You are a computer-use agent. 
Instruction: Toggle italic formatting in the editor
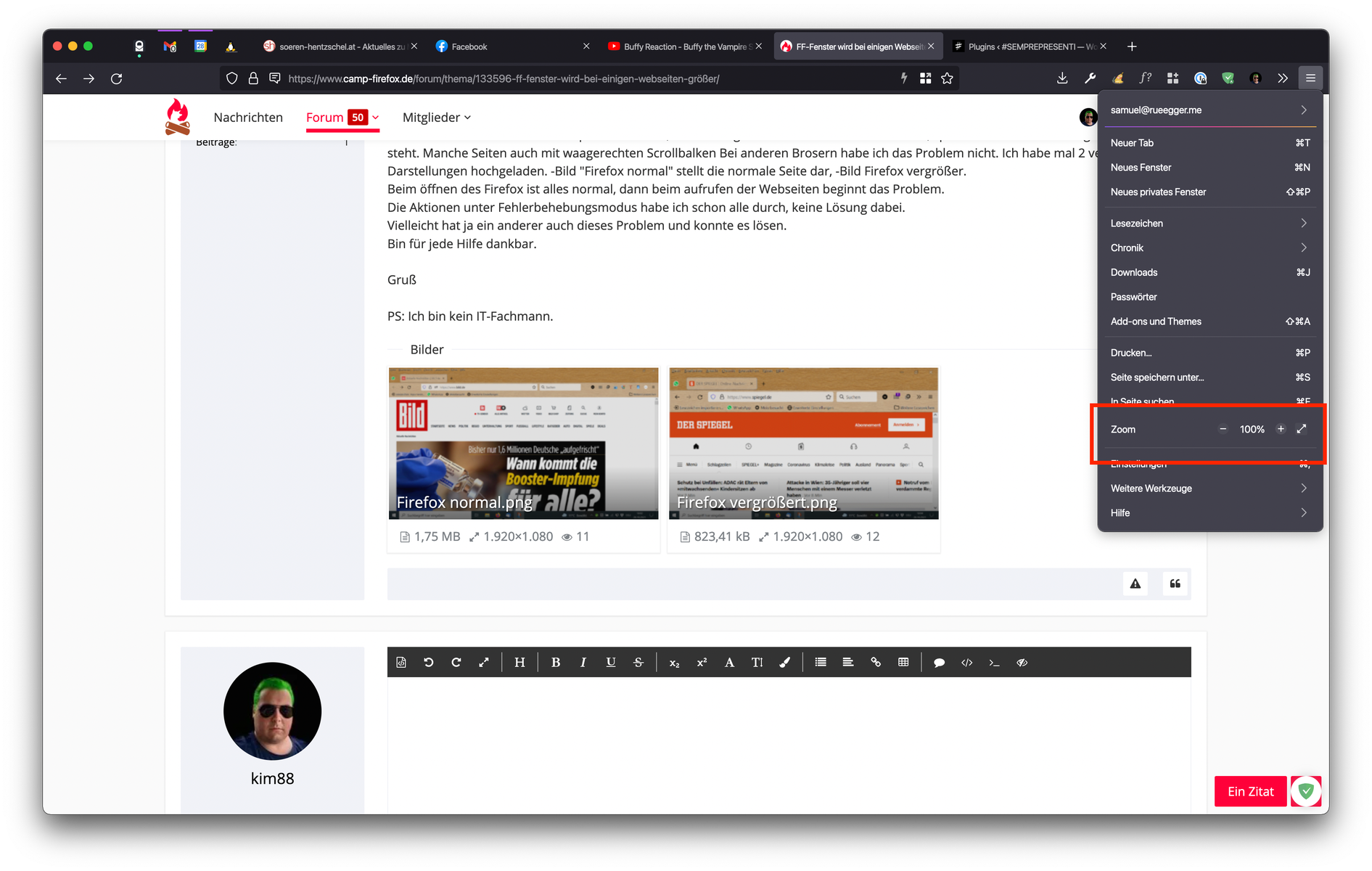point(583,662)
